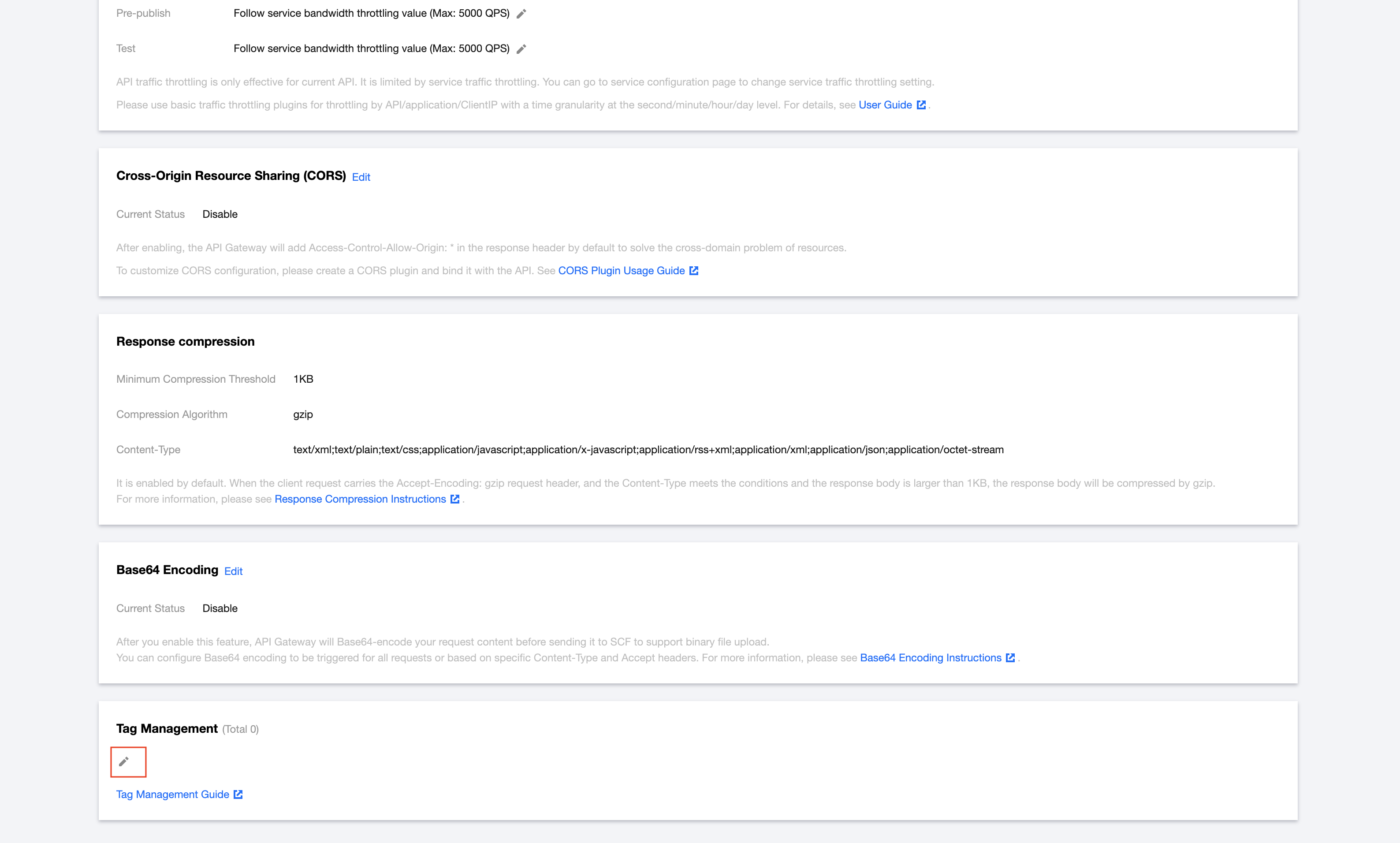Click external-link icon after CORS Plugin Usage Guide
The height and width of the screenshot is (843, 1400).
tap(693, 271)
